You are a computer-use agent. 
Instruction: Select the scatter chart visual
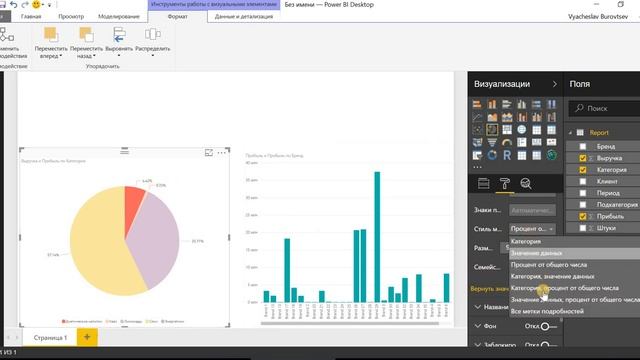(x=477, y=130)
